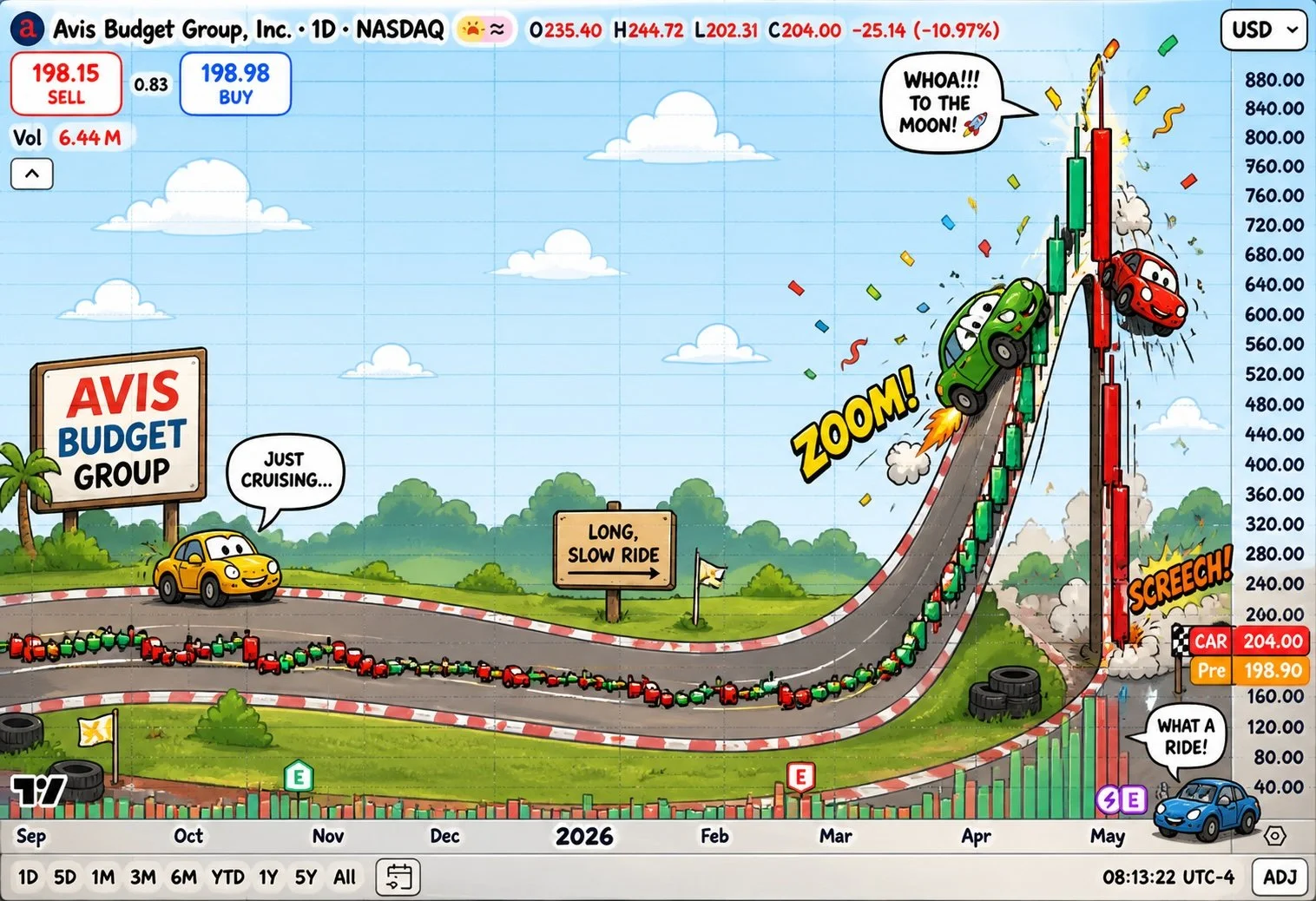
Task: Click the O235.40 open value
Action: [565, 30]
